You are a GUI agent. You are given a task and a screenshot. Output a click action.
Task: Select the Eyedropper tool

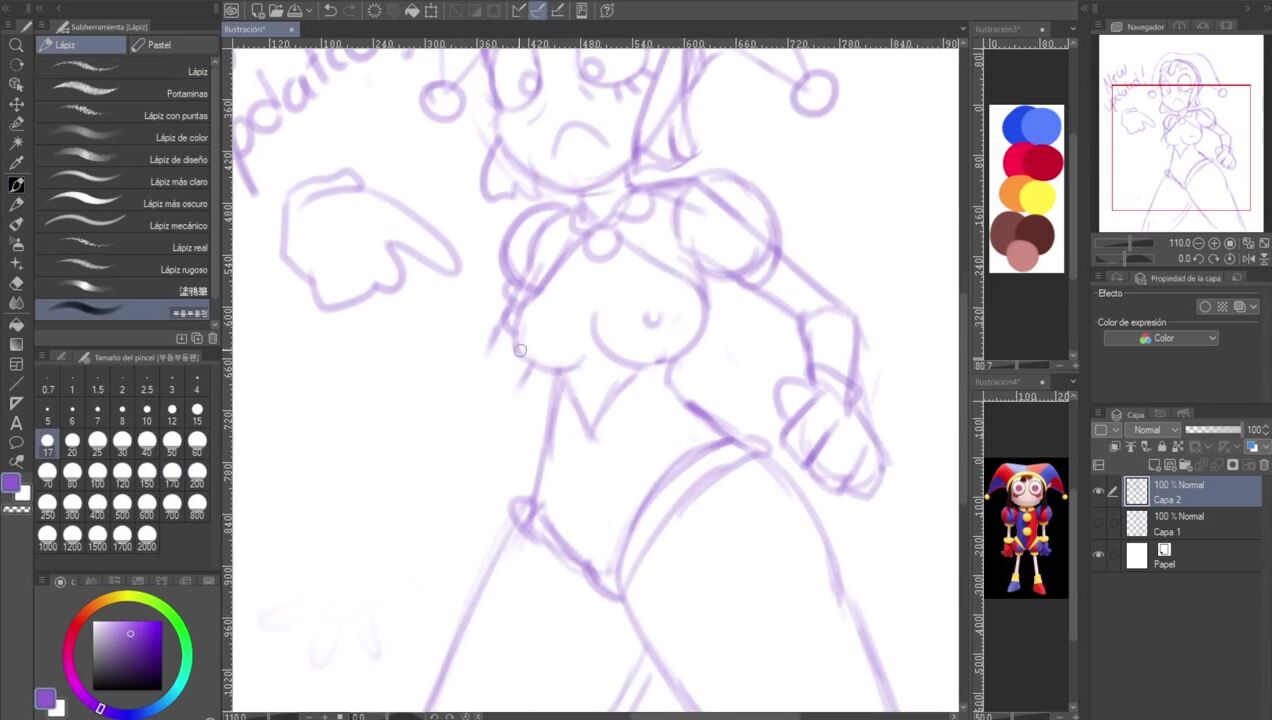[16, 164]
